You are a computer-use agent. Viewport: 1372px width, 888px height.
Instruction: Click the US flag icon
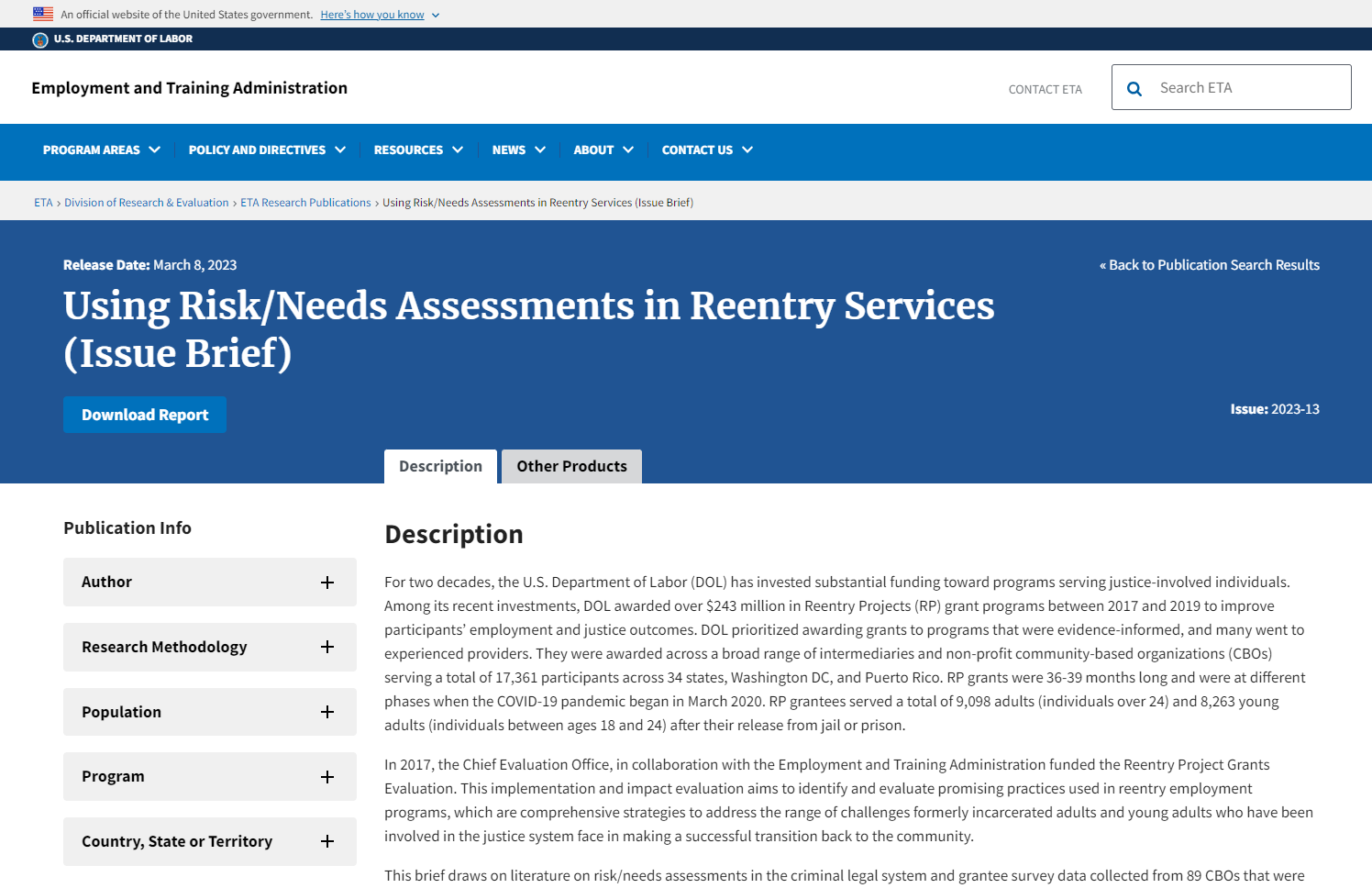click(43, 14)
